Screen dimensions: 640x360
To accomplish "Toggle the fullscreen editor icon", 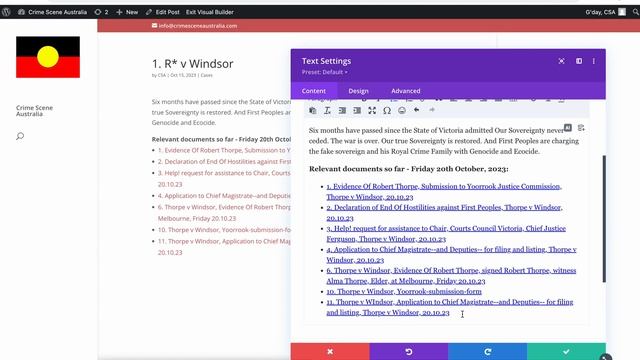I will point(372,110).
